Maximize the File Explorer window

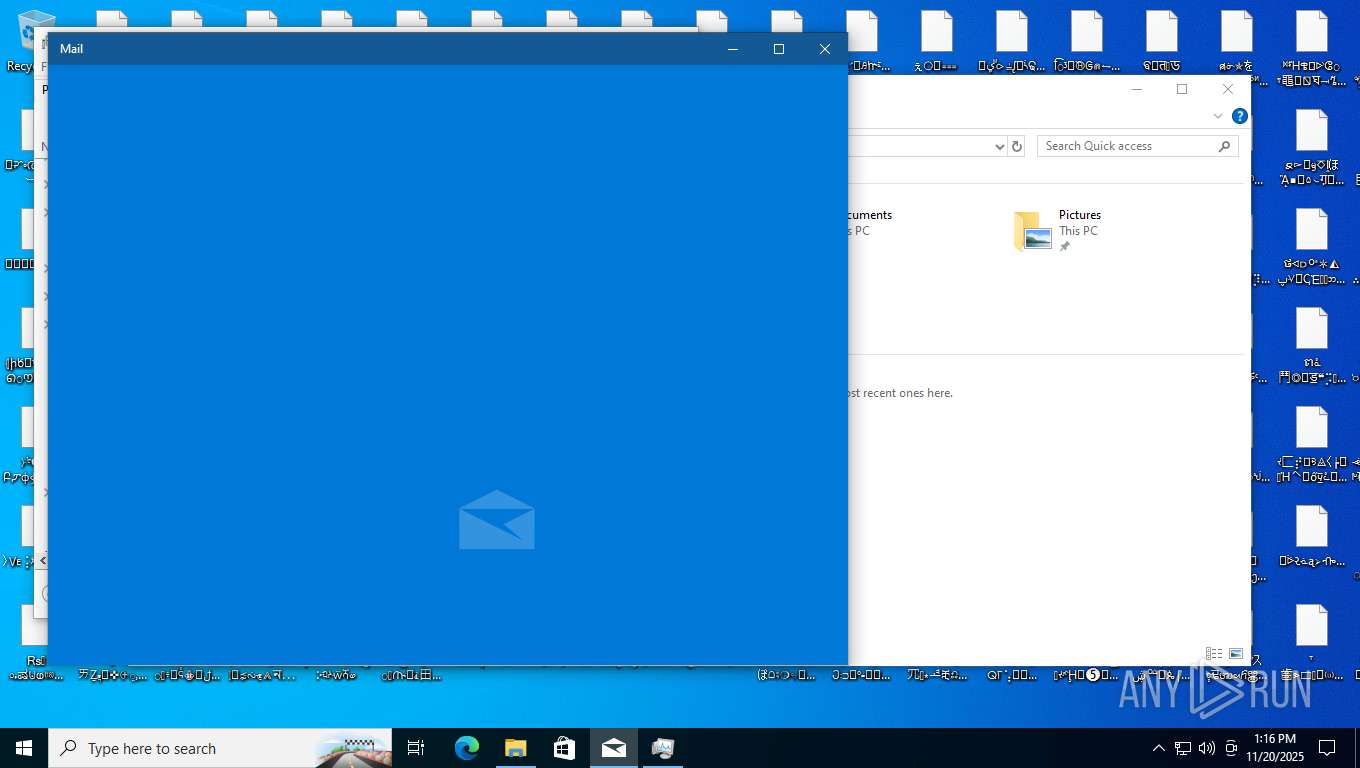pyautogui.click(x=1182, y=89)
